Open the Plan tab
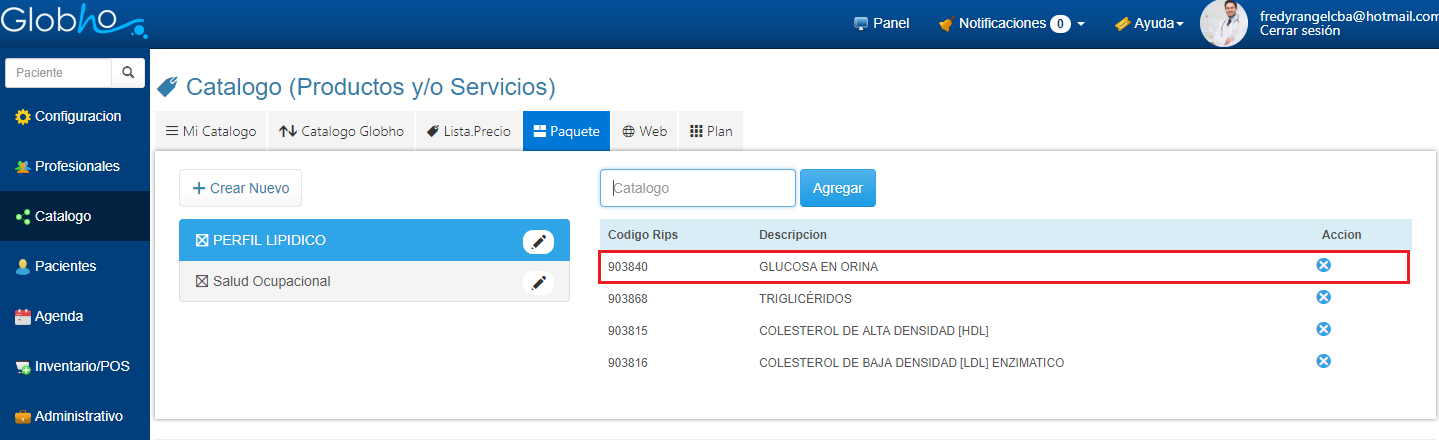 (711, 131)
